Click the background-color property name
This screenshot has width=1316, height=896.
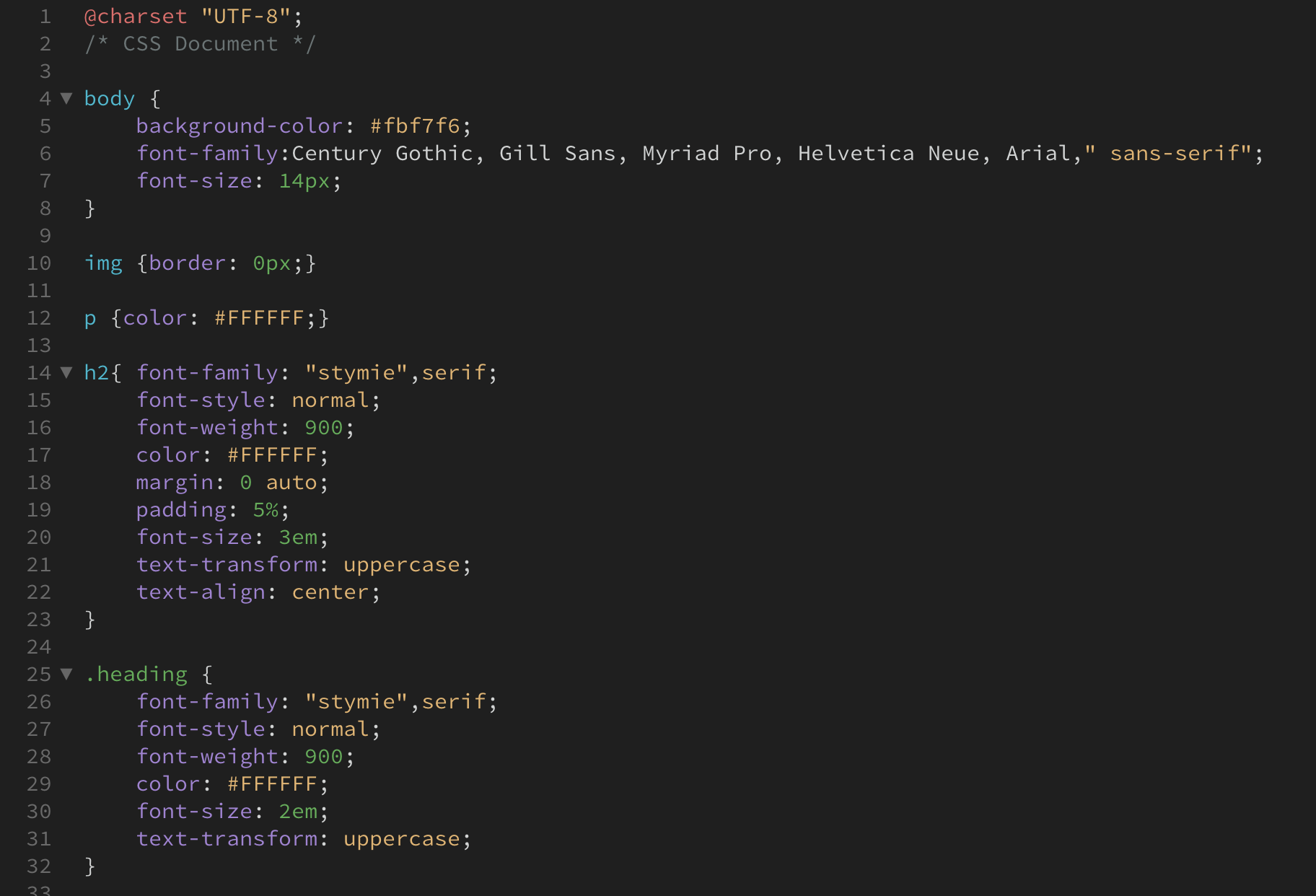tap(240, 126)
